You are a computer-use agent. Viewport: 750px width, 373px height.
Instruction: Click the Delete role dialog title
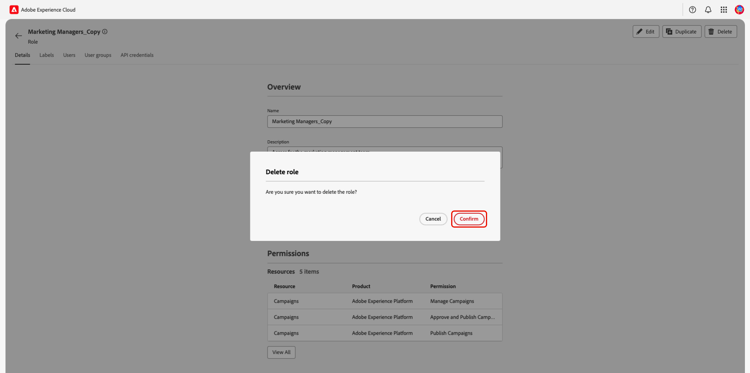(x=282, y=172)
